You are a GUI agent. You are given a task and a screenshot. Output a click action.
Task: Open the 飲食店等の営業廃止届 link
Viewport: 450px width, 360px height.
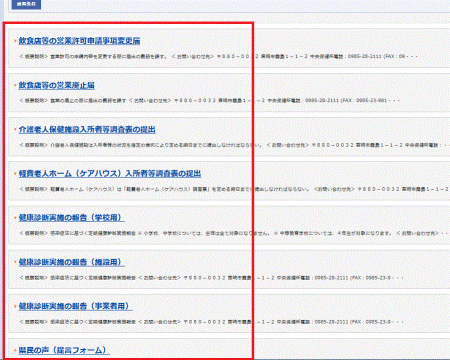pyautogui.click(x=56, y=85)
